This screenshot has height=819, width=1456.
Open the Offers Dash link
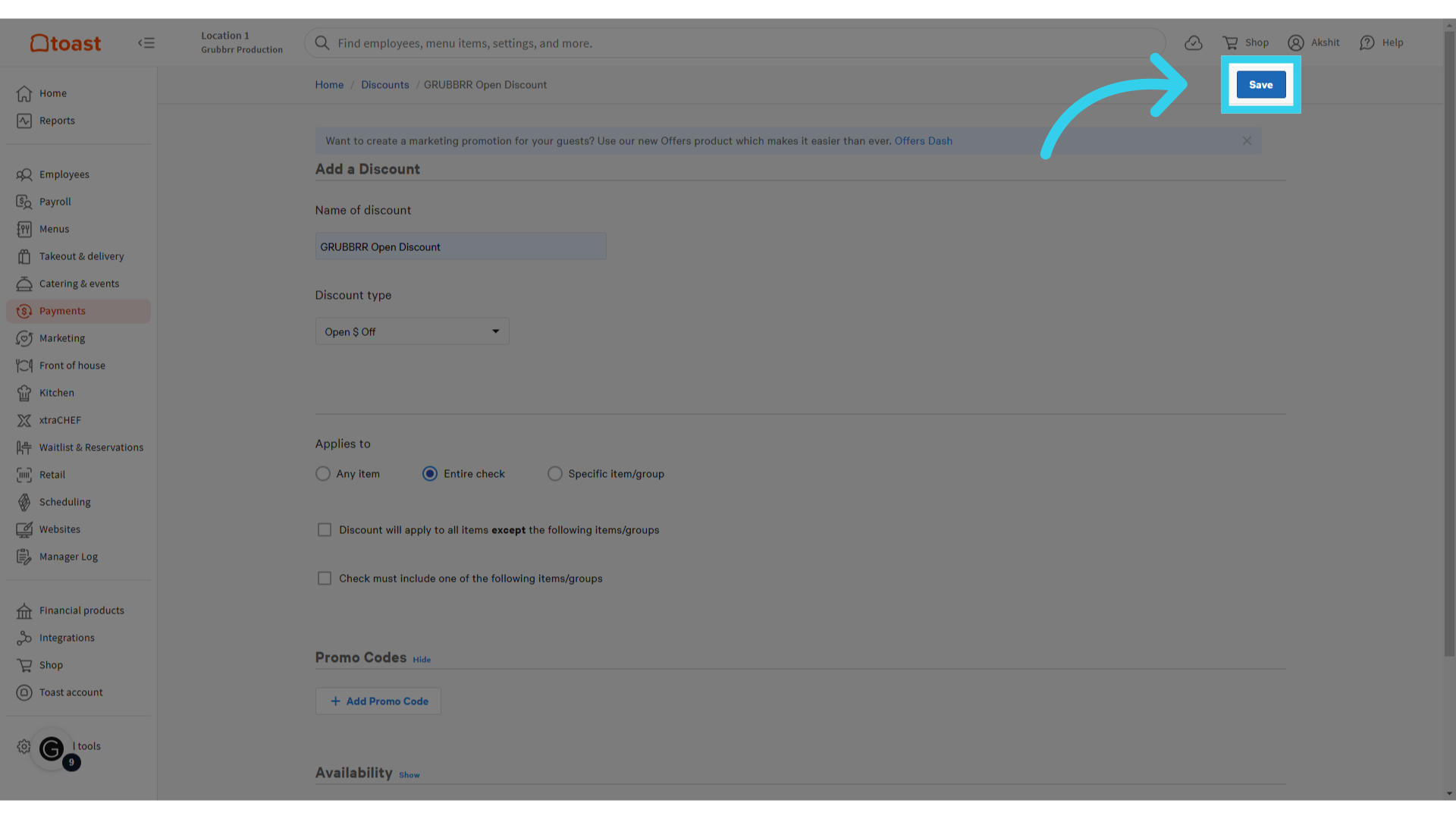923,141
